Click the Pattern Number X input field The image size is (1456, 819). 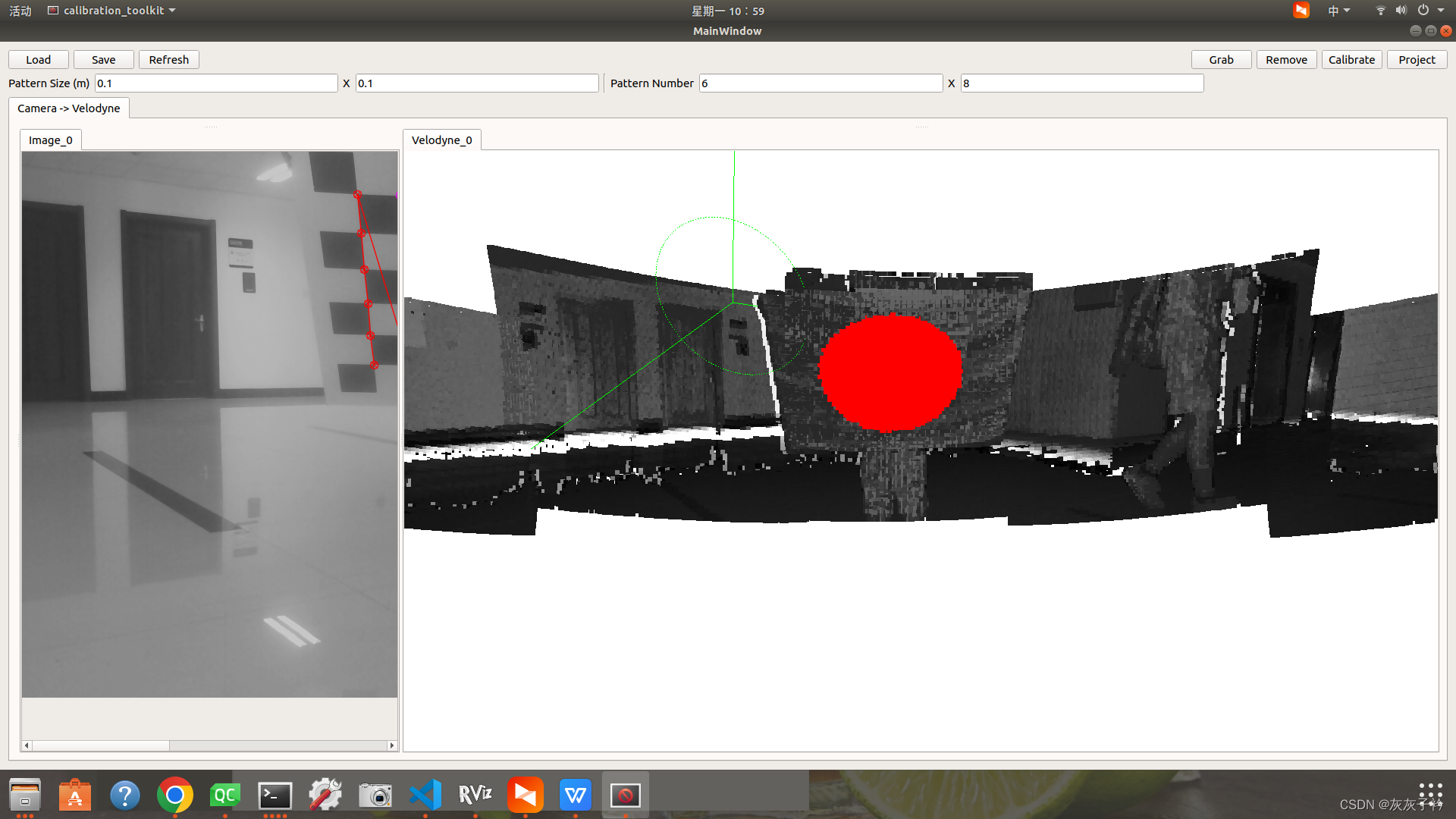click(x=1081, y=83)
